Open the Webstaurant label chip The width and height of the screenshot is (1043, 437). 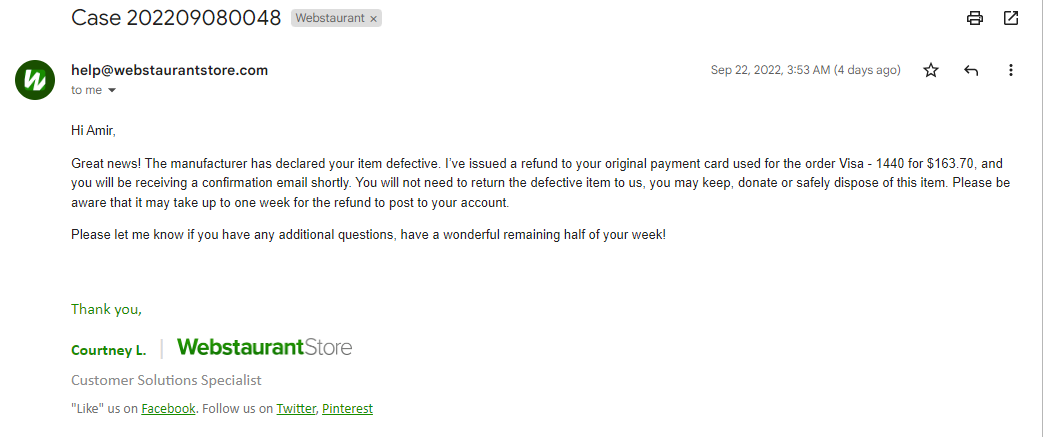(330, 19)
